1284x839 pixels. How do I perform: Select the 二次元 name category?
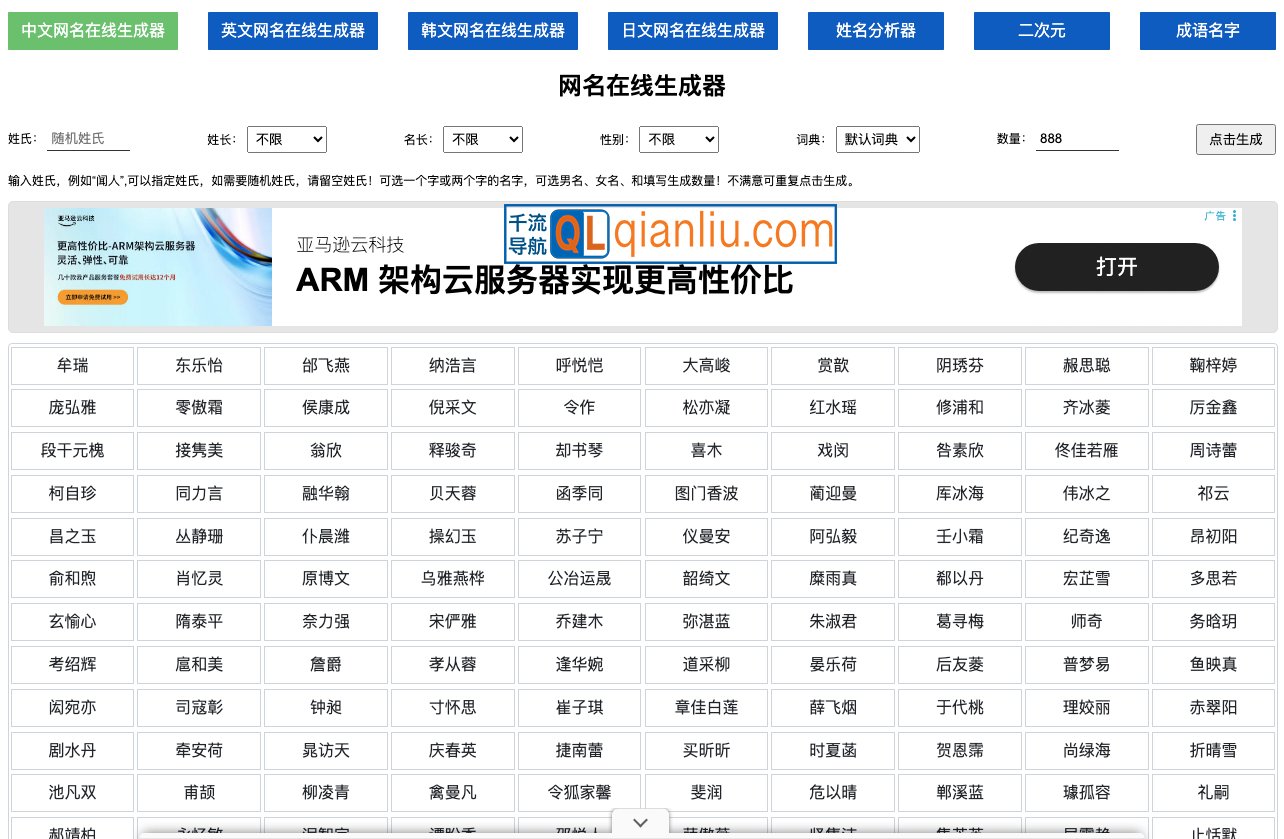click(x=1042, y=31)
